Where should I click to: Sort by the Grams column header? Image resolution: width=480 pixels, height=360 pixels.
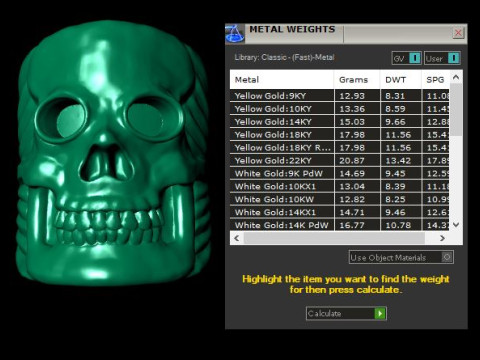(x=357, y=80)
